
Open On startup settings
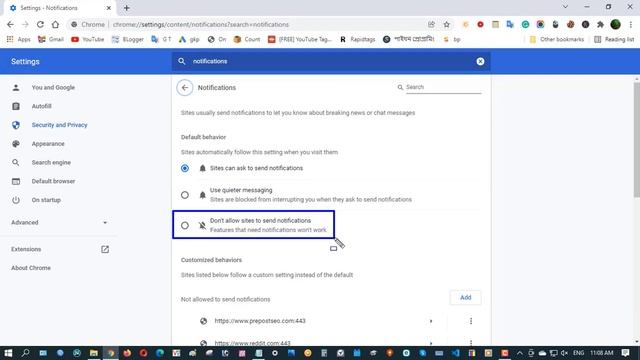point(46,200)
